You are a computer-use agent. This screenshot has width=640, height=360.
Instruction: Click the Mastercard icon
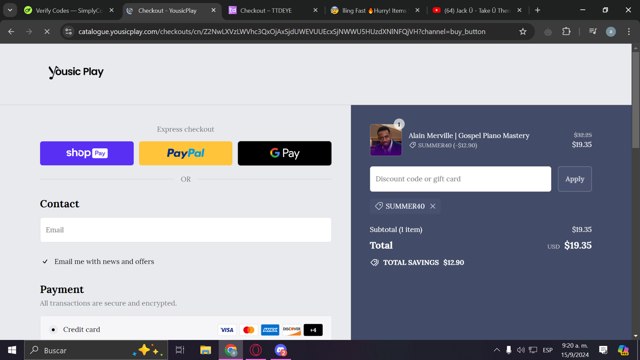point(249,330)
